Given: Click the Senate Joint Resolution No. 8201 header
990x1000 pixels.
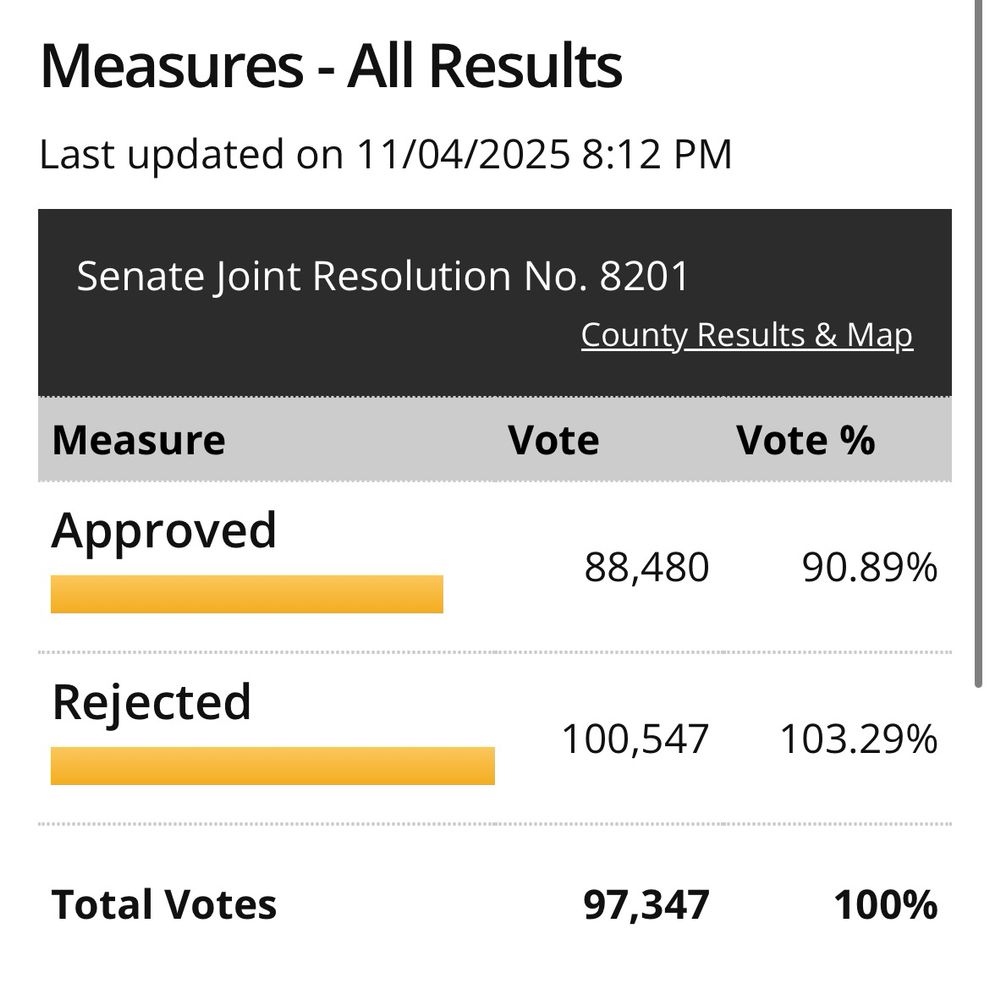Looking at the screenshot, I should (382, 276).
